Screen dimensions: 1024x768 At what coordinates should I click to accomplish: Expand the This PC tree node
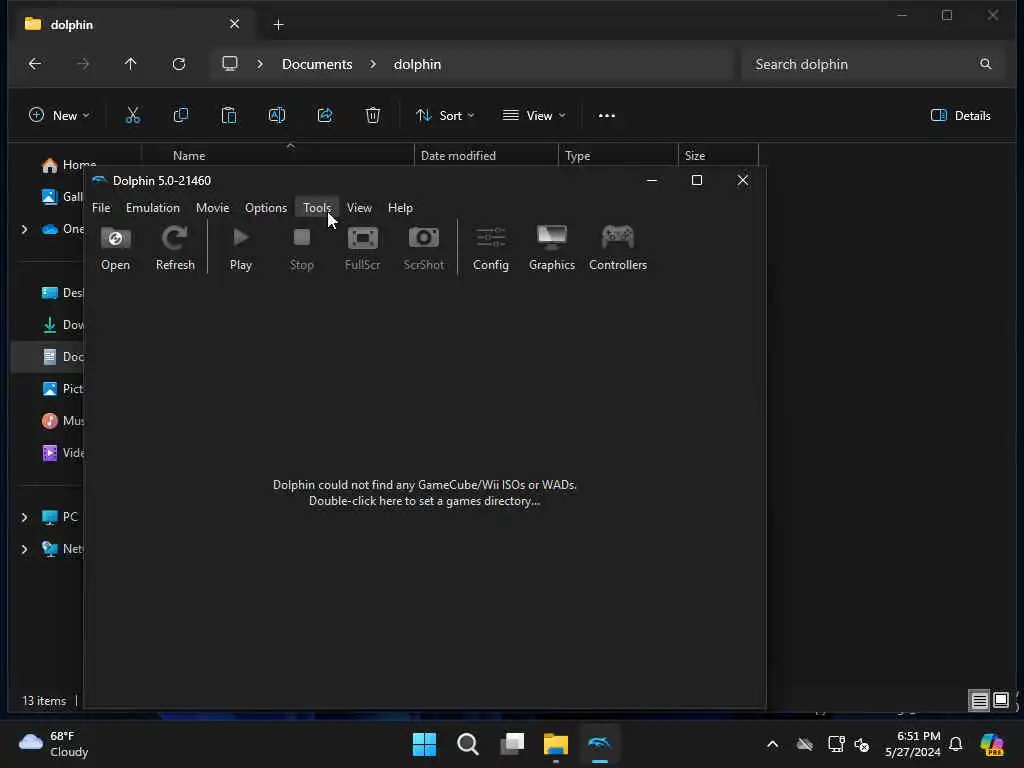pyautogui.click(x=25, y=517)
